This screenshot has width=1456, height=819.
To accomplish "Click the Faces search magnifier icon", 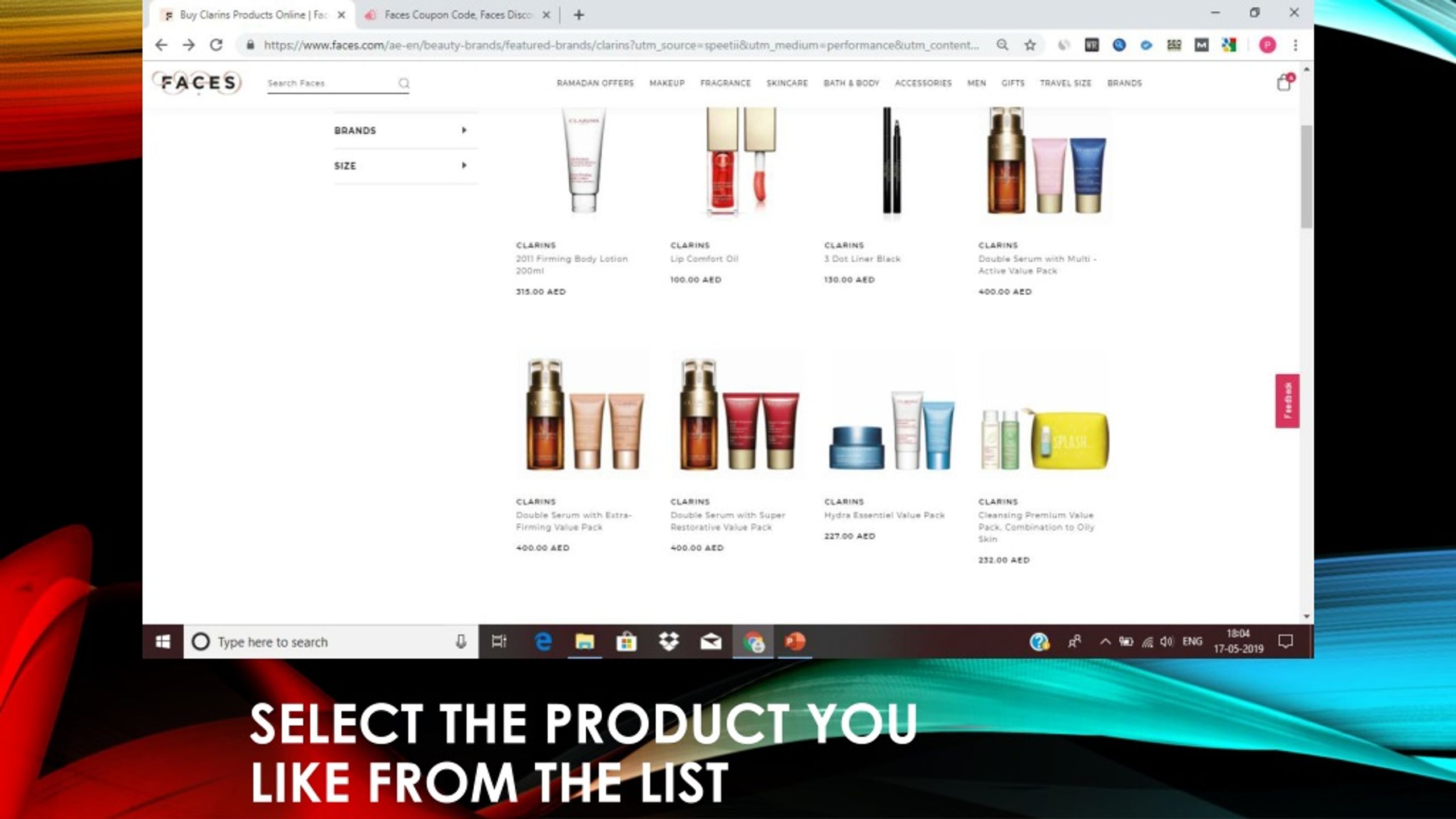I will (x=404, y=83).
